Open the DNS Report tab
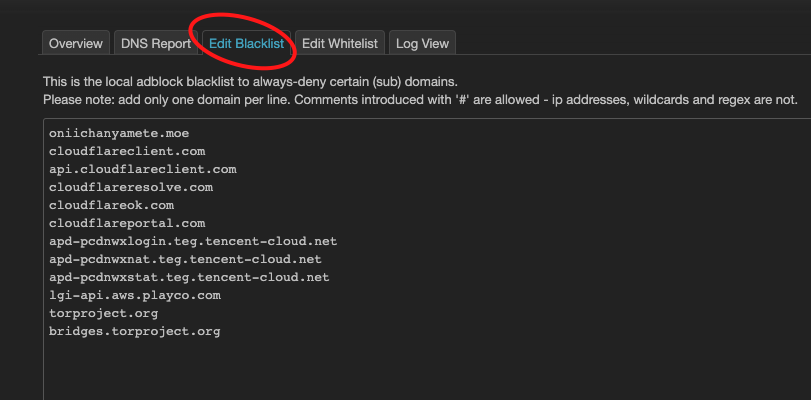Viewport: 811px width, 400px height. (156, 43)
